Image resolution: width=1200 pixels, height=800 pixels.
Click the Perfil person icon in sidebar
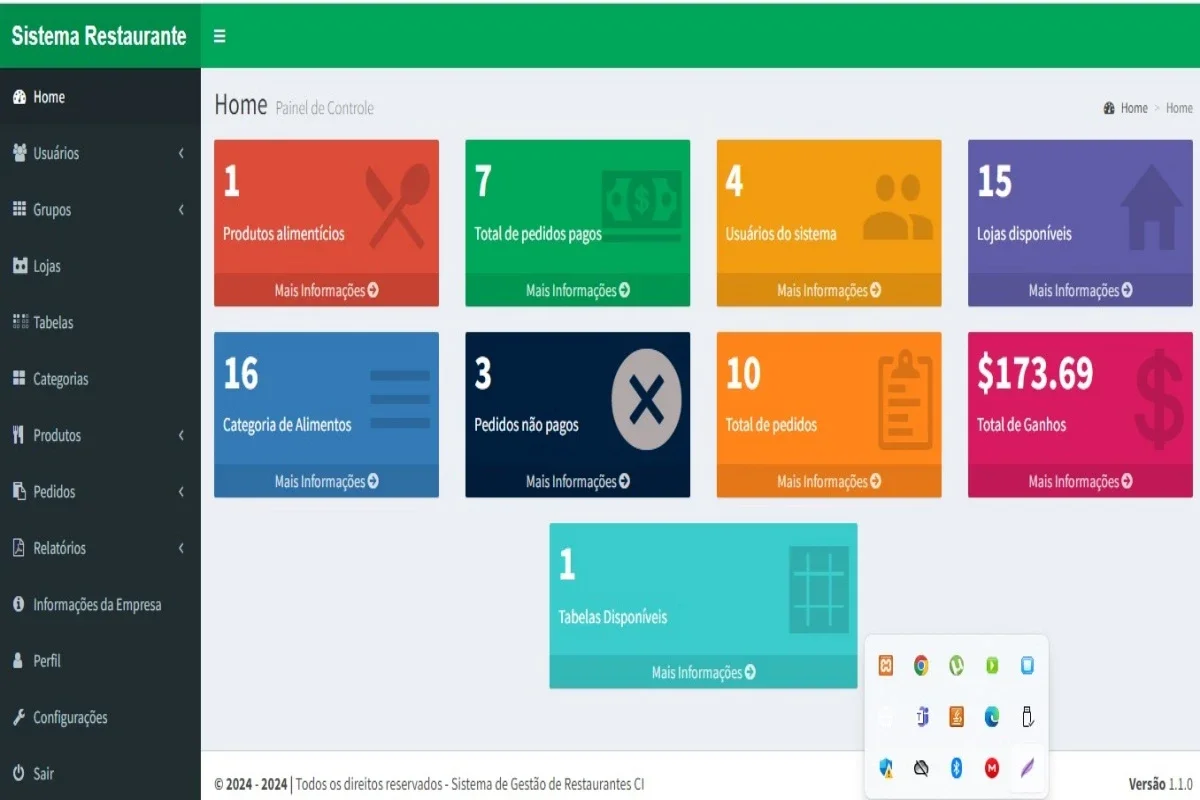pyautogui.click(x=18, y=661)
